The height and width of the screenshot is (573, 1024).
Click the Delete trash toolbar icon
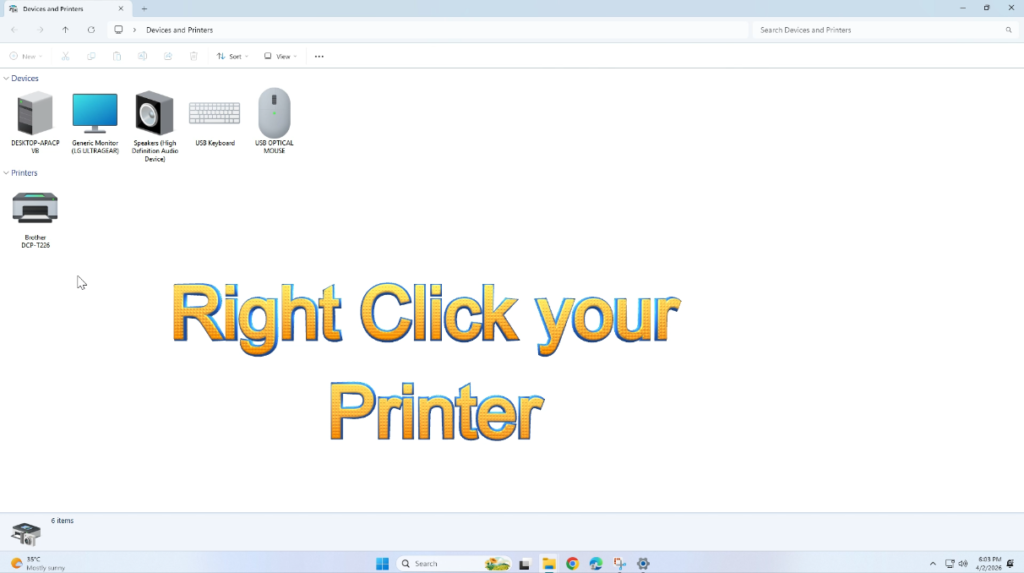(193, 56)
